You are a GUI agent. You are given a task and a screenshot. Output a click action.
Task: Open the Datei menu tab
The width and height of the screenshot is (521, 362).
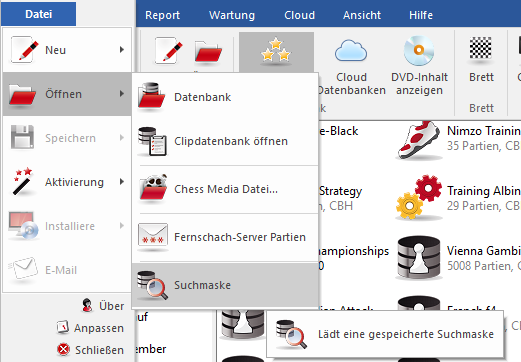pos(38,14)
